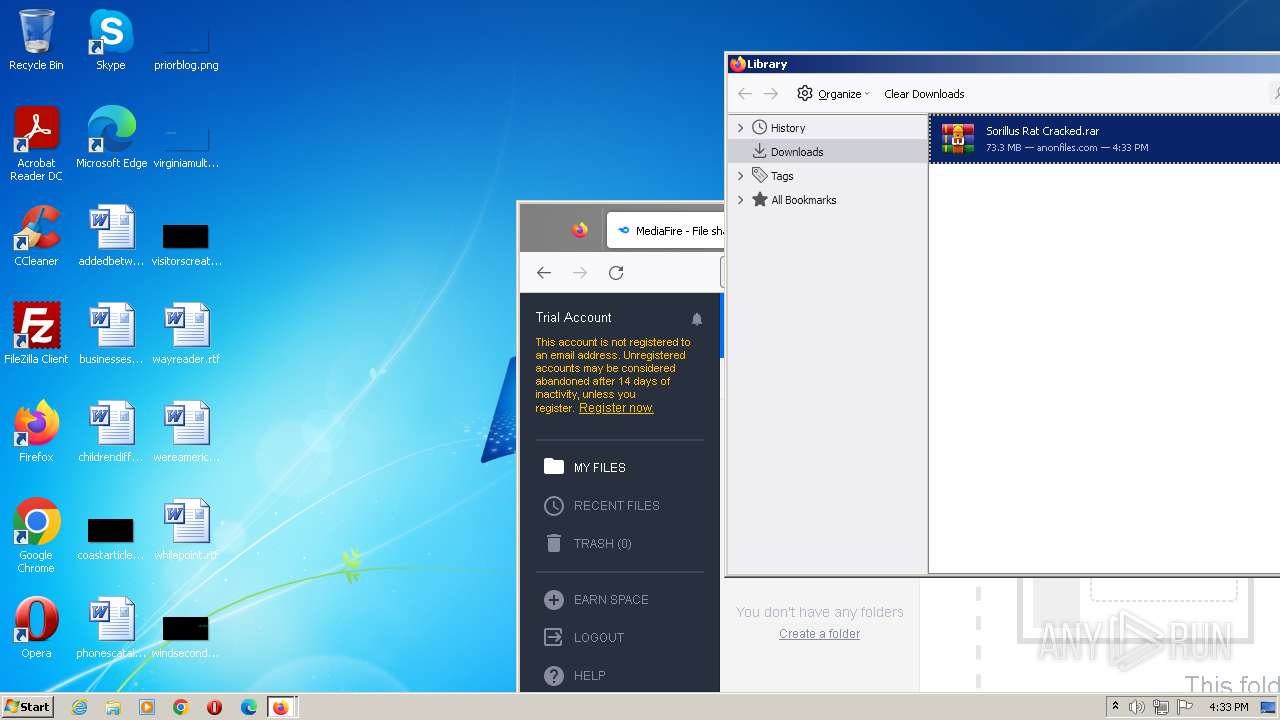Switch to the MediaFire browser tab
The image size is (1280, 720).
[x=666, y=231]
